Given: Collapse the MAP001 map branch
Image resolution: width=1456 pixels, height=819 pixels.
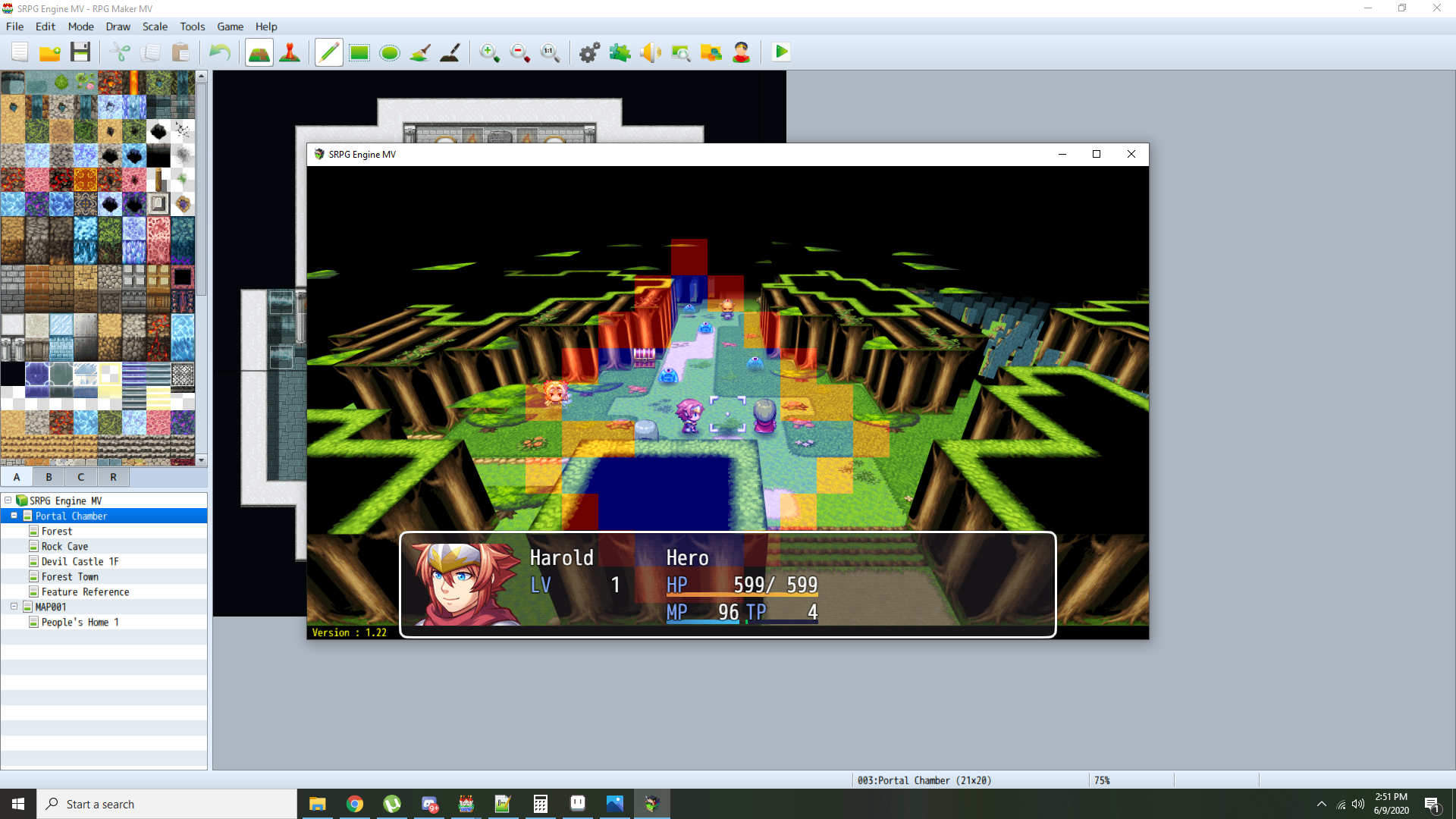Looking at the screenshot, I should coord(14,607).
